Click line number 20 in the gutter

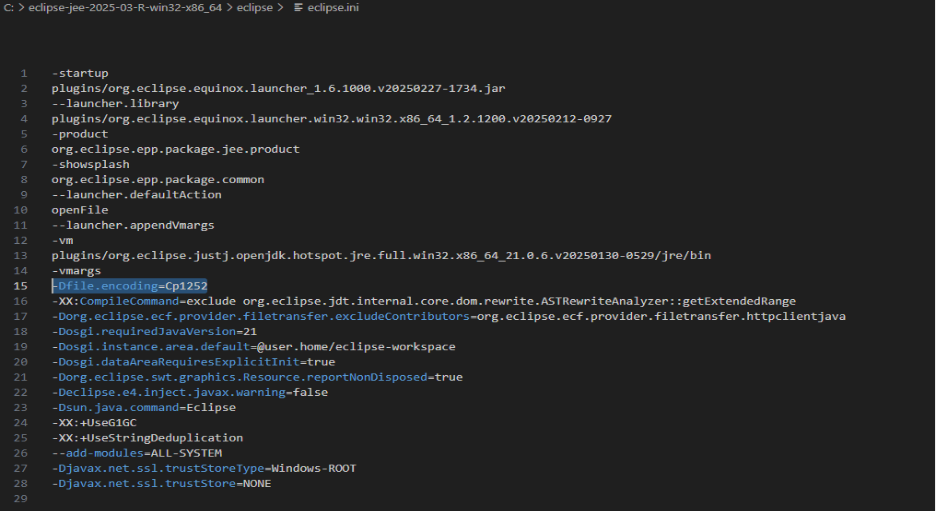point(21,362)
